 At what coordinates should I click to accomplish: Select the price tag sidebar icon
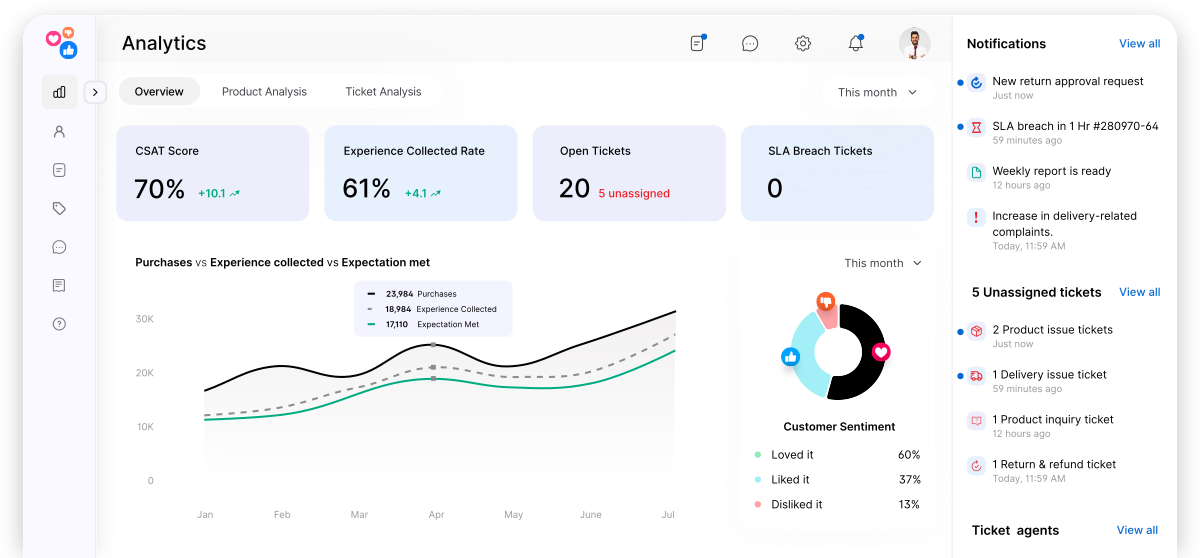59,208
